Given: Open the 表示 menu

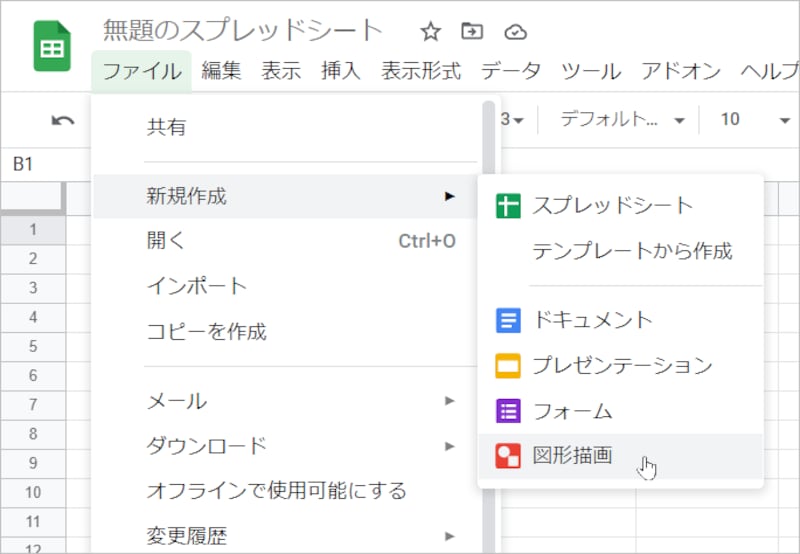Looking at the screenshot, I should pos(281,71).
